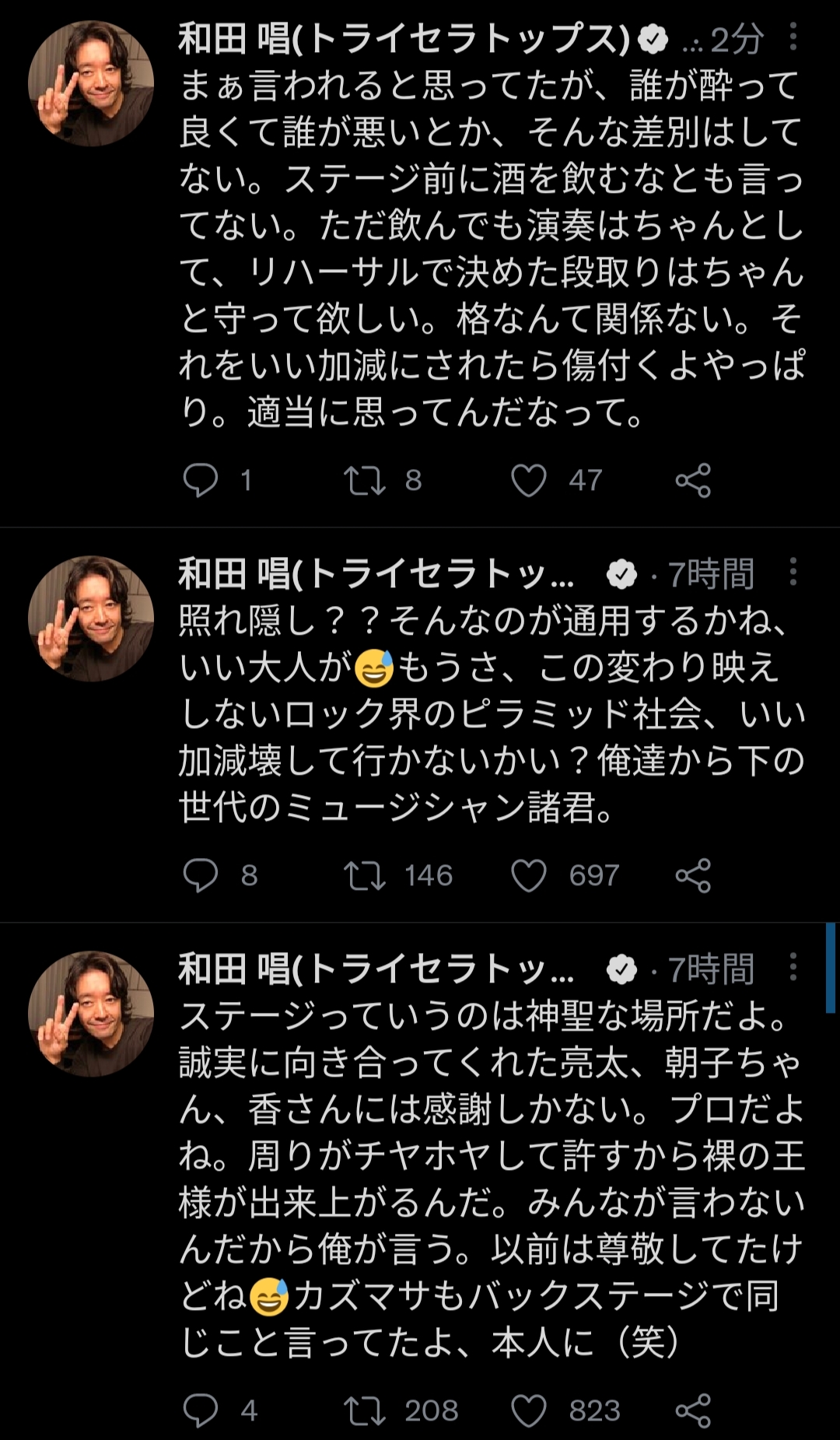Share the first tweet

click(693, 480)
